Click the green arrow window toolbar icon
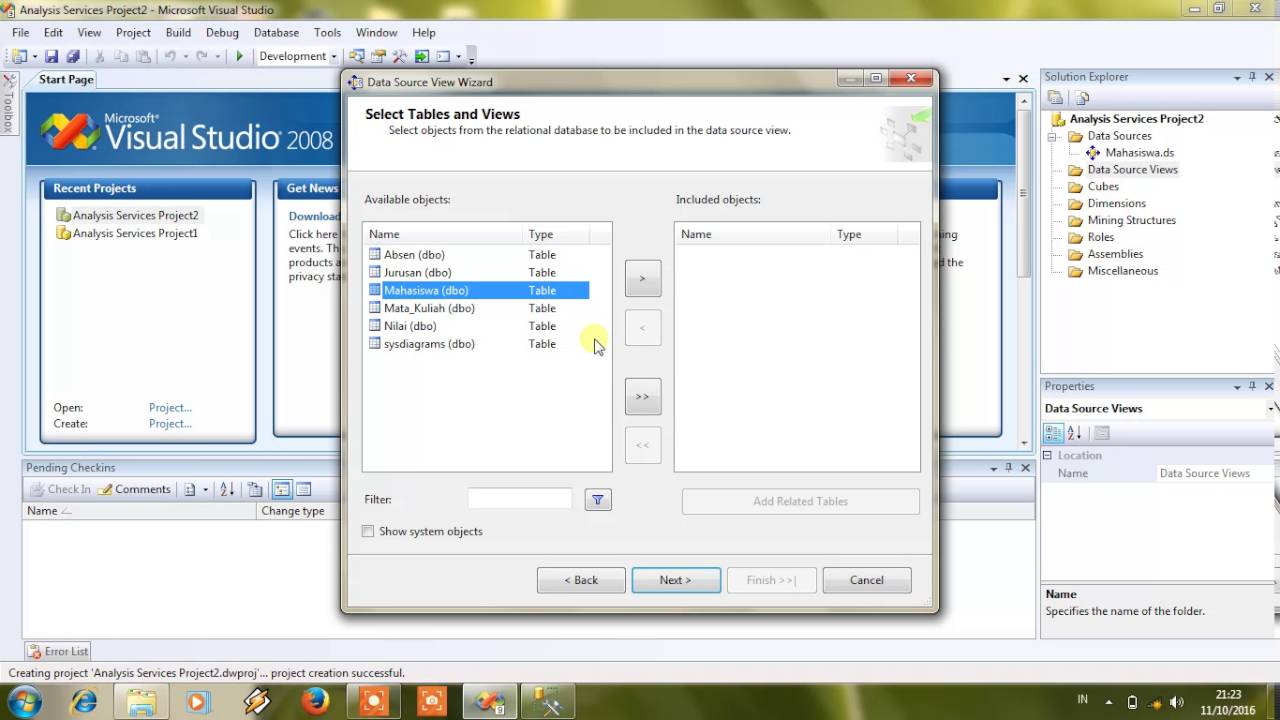This screenshot has height=720, width=1280. coord(422,57)
